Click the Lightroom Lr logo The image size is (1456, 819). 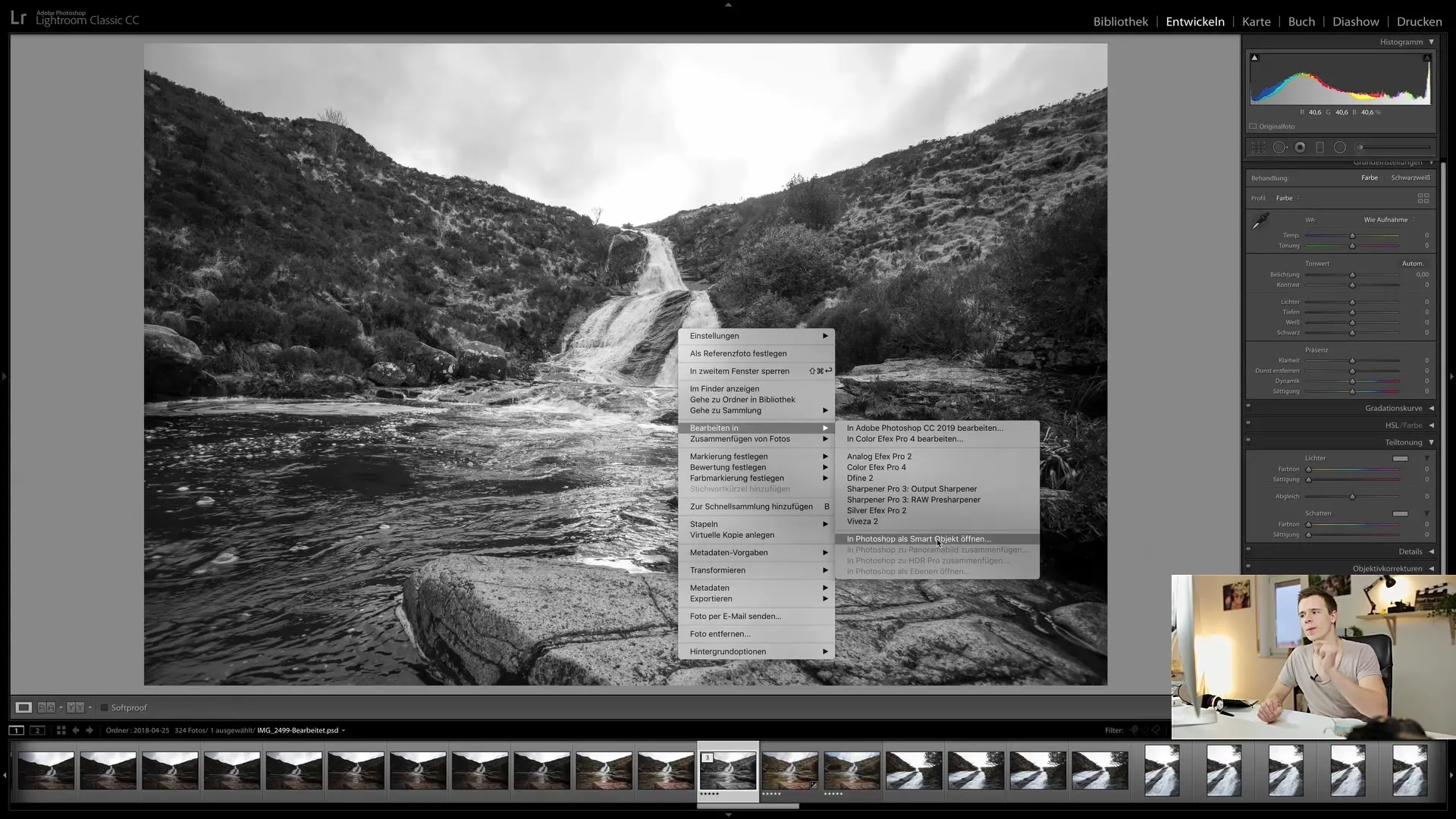click(18, 17)
